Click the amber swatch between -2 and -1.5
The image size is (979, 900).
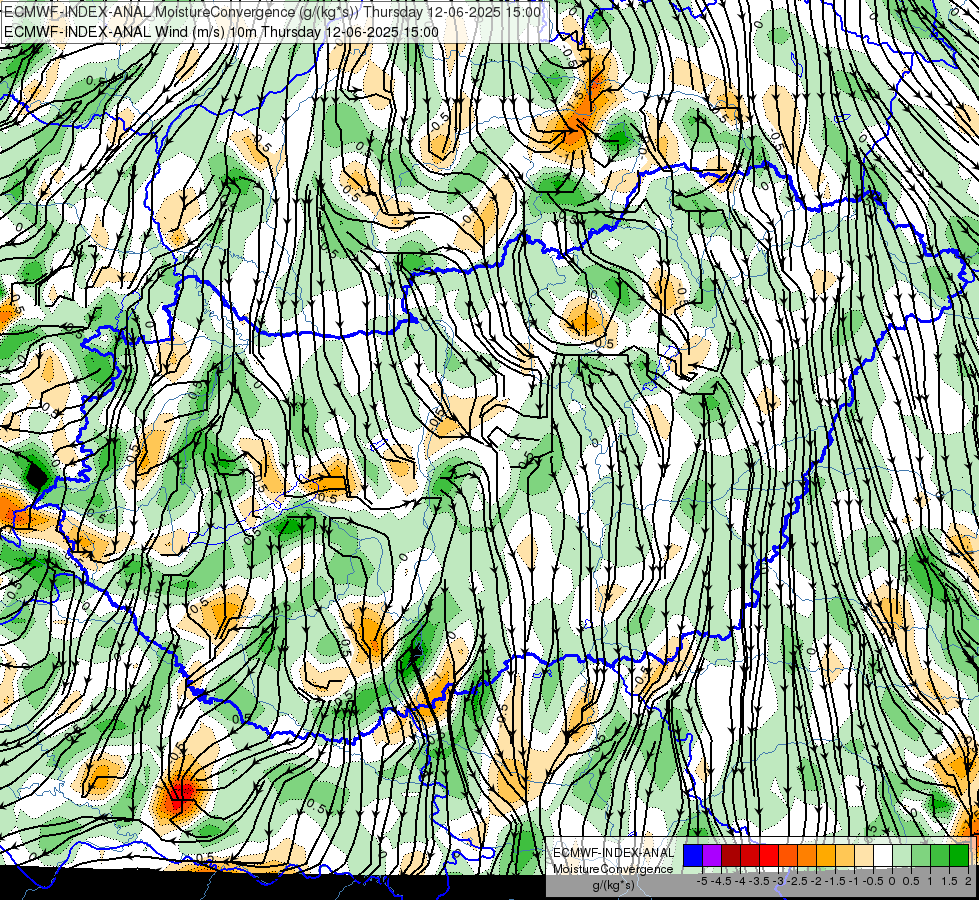[x=826, y=855]
